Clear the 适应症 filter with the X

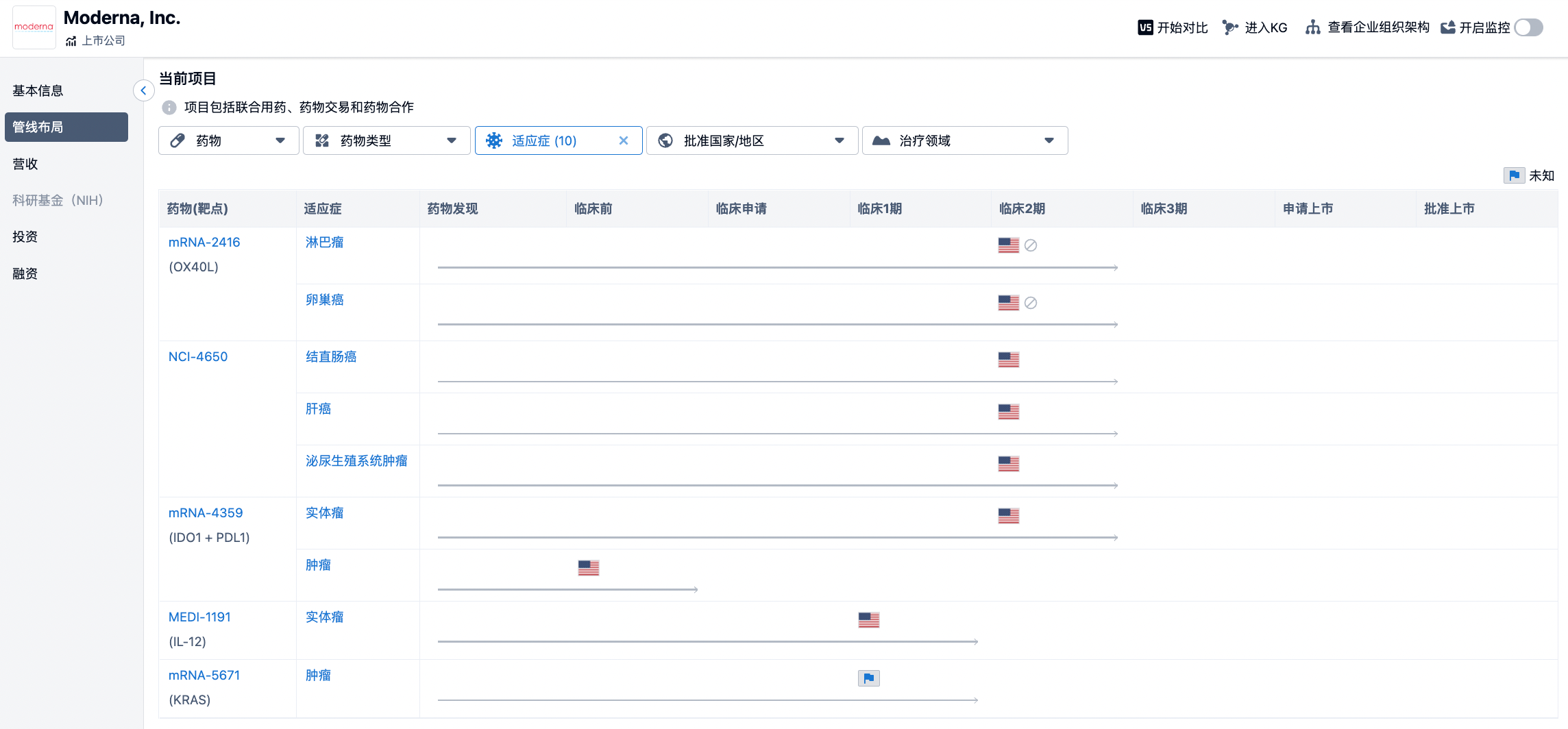624,140
